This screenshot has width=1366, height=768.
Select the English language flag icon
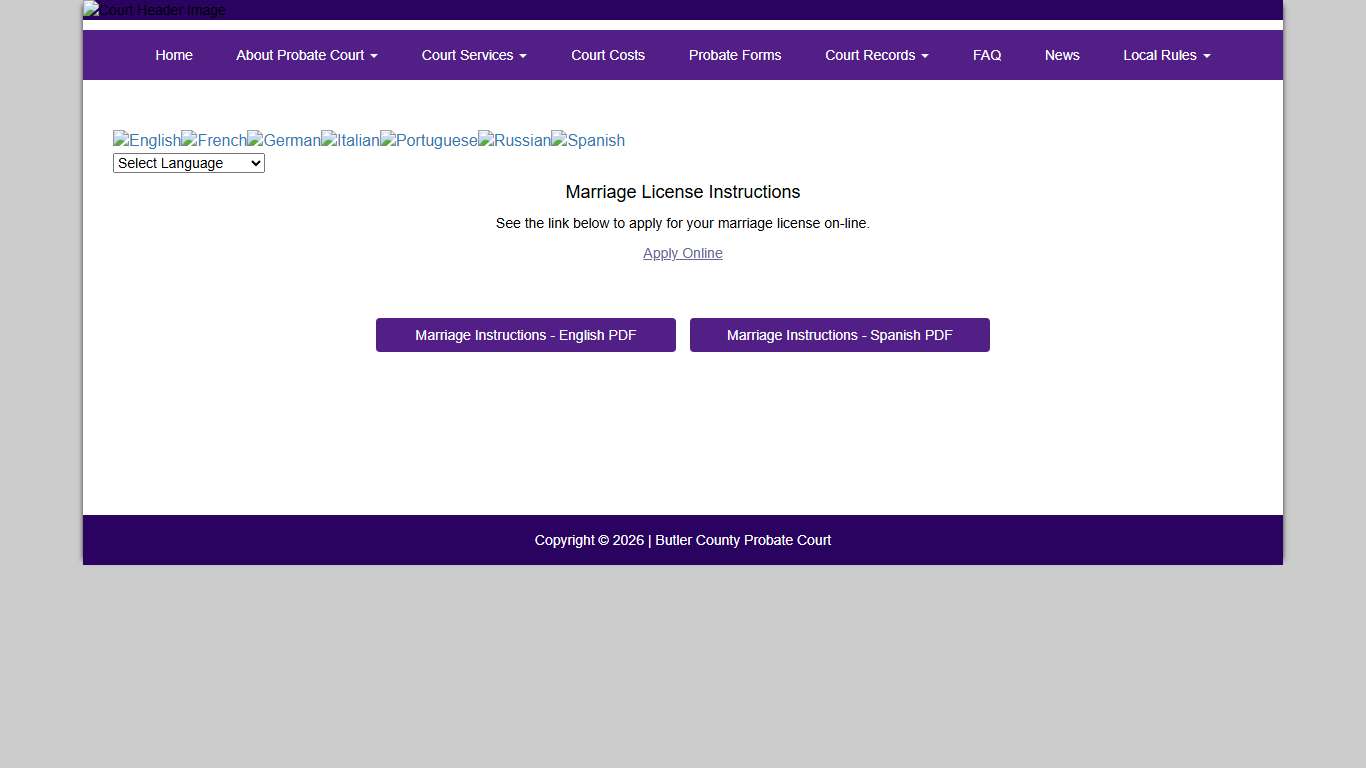(x=146, y=140)
